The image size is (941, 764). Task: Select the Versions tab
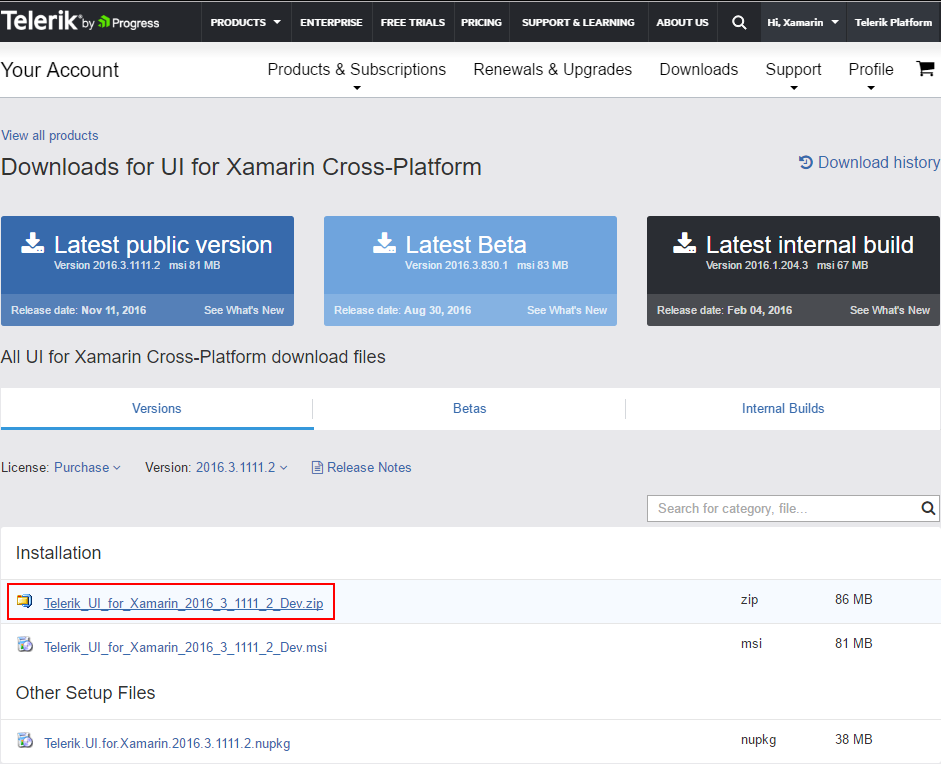[x=157, y=409]
